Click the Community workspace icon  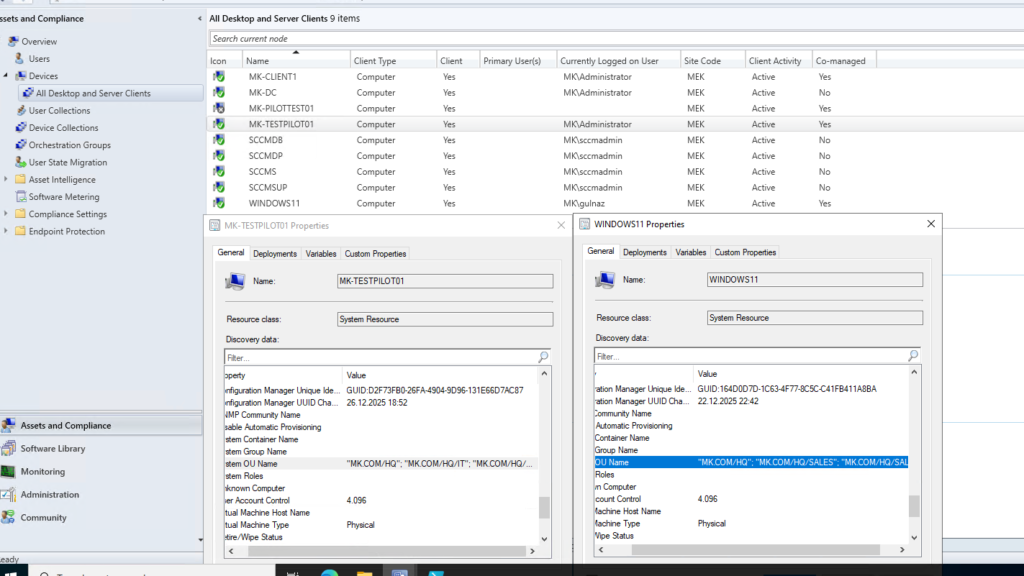8,518
